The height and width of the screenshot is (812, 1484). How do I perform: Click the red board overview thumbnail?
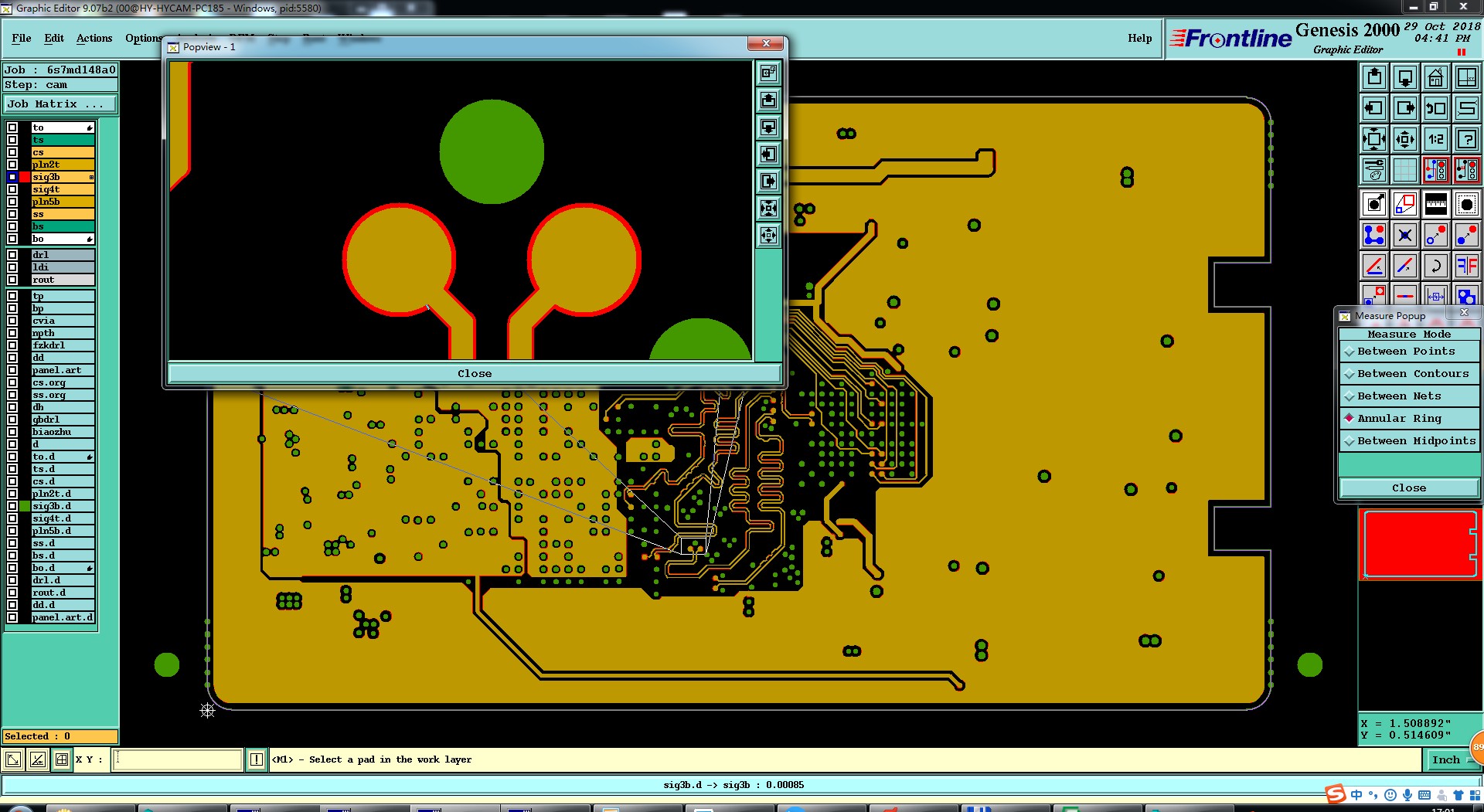point(1419,544)
